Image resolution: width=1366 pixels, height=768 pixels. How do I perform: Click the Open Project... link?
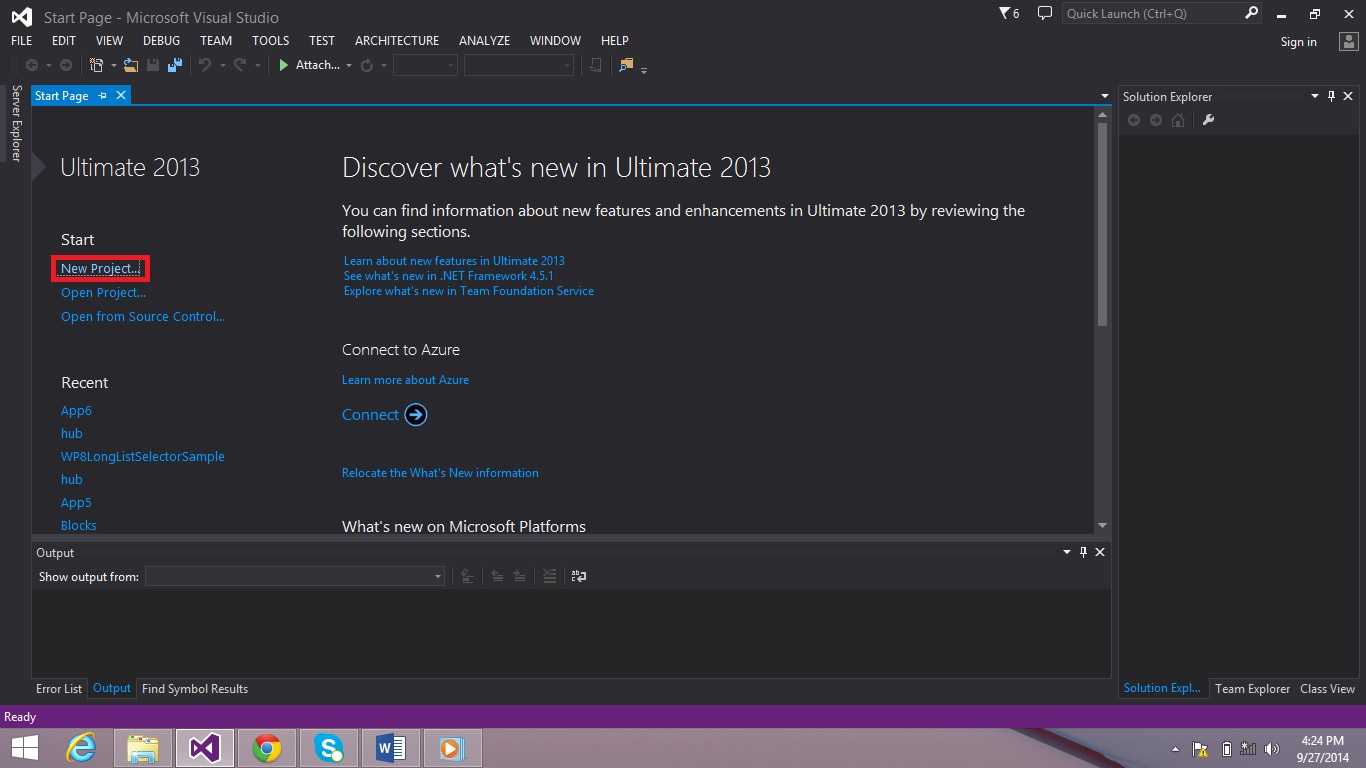tap(103, 293)
